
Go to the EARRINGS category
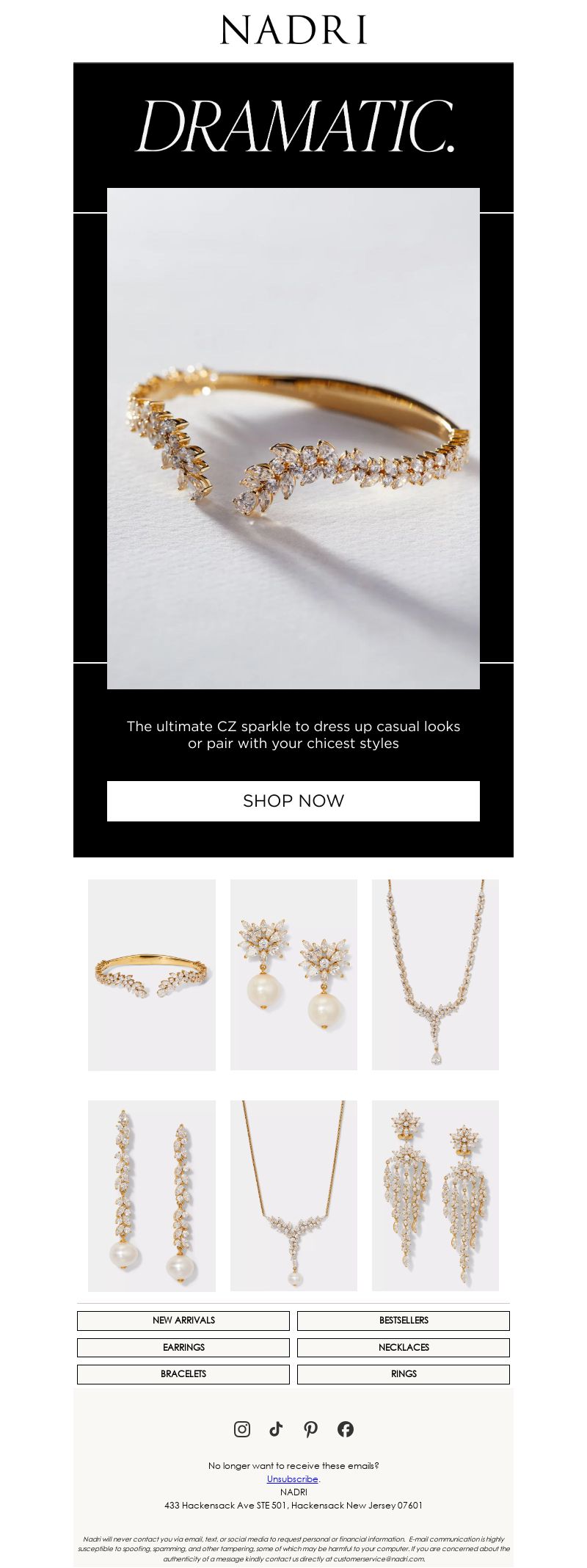coord(183,1347)
